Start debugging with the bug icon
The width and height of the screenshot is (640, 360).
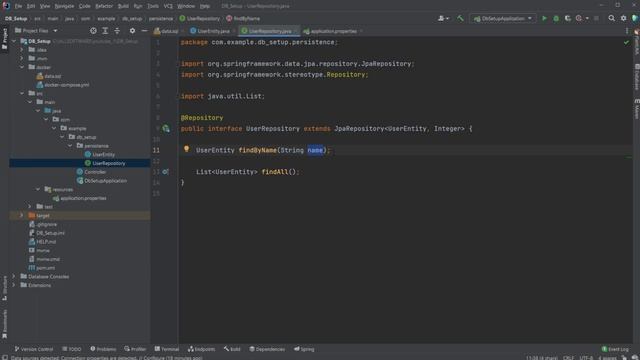(x=556, y=18)
